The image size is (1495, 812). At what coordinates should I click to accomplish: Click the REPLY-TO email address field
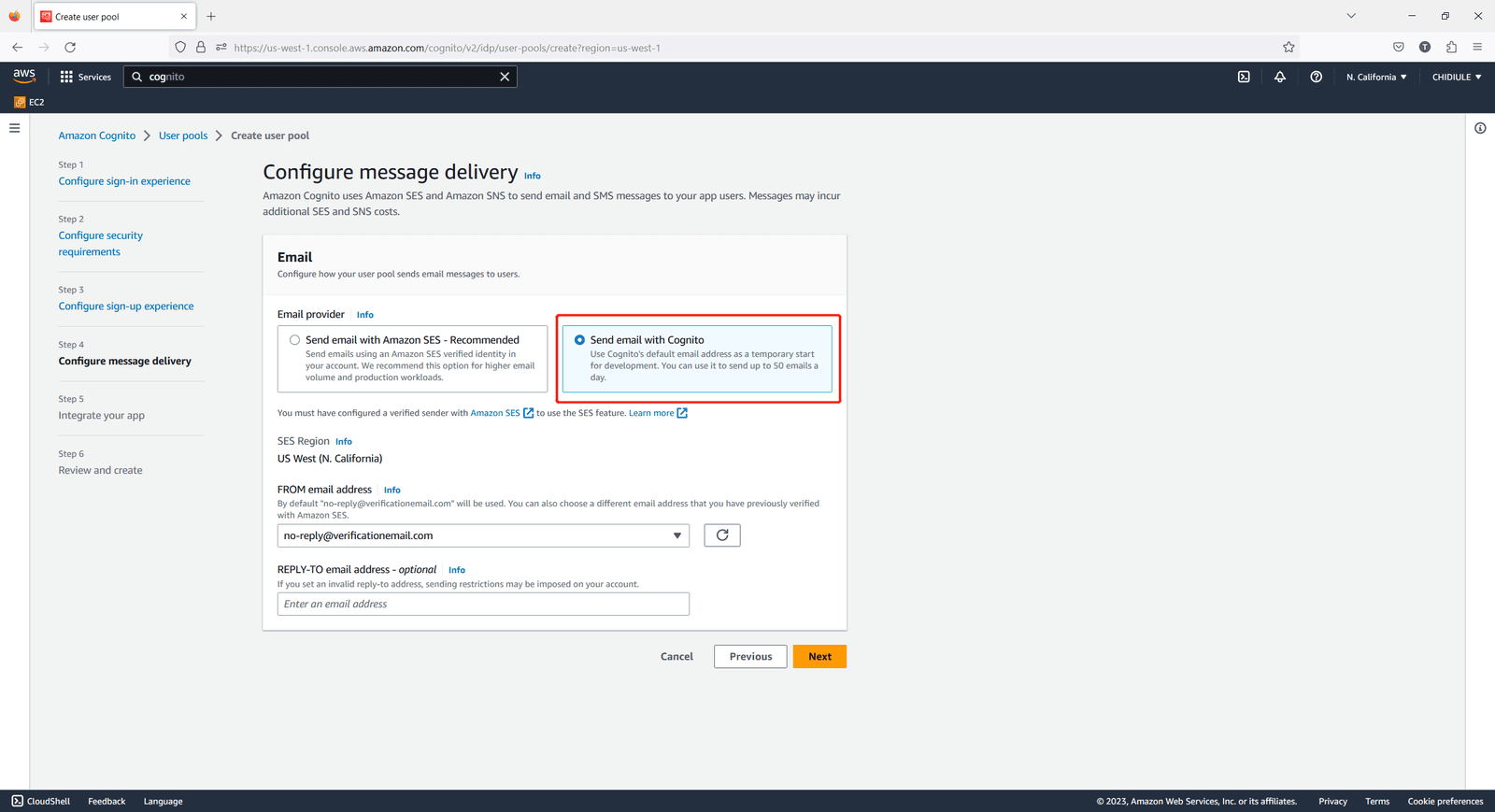[x=483, y=604]
